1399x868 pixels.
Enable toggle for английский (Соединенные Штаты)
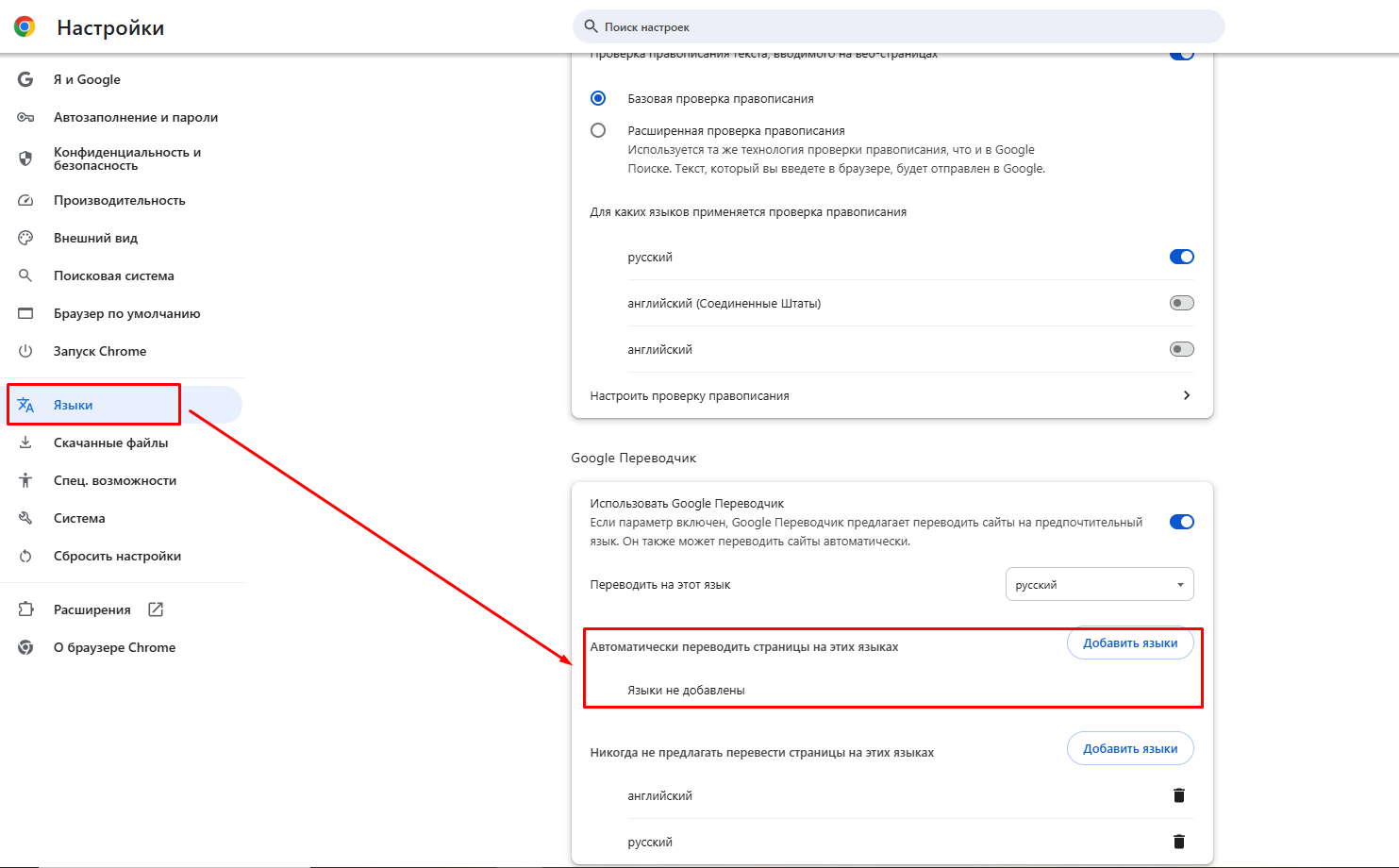1182,303
